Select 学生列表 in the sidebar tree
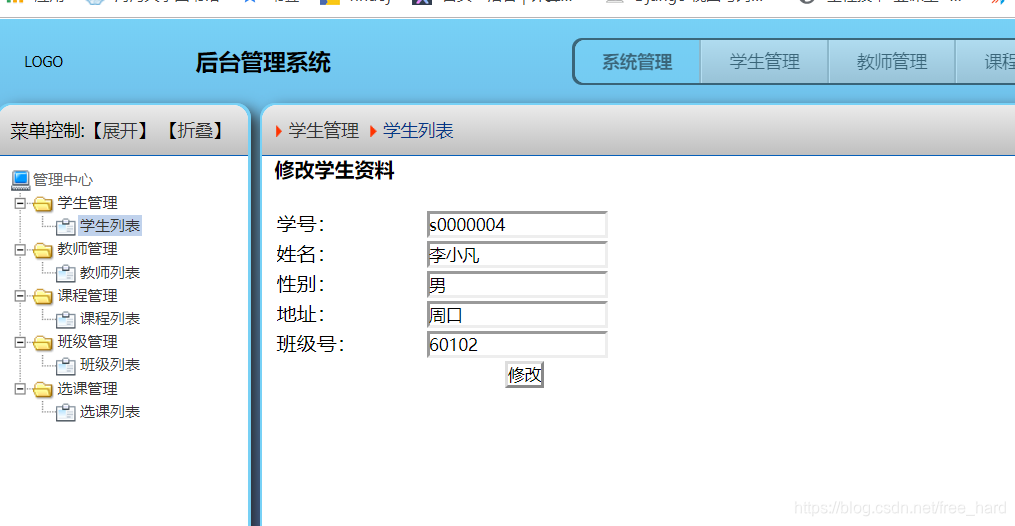 tap(110, 226)
